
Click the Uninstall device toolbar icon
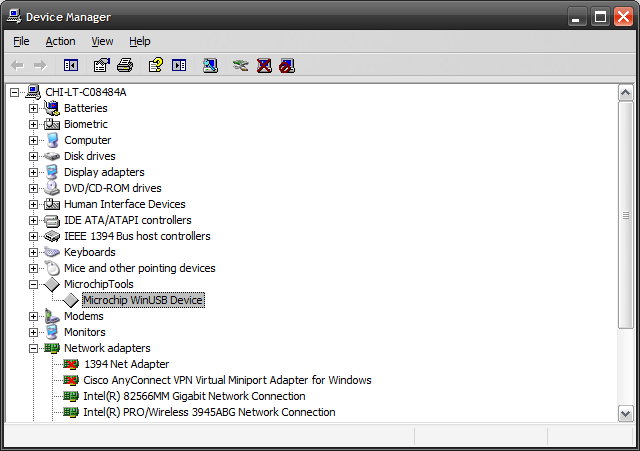(x=264, y=65)
